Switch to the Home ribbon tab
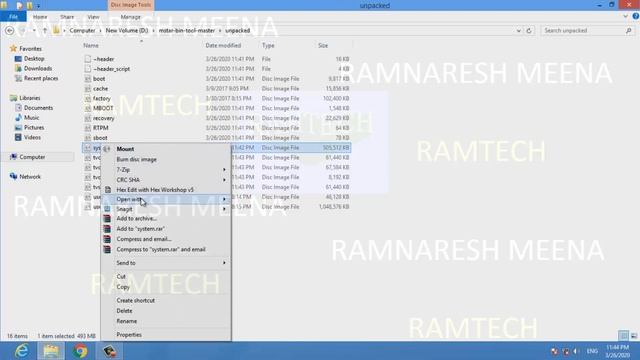The image size is (640, 360). pyautogui.click(x=40, y=17)
